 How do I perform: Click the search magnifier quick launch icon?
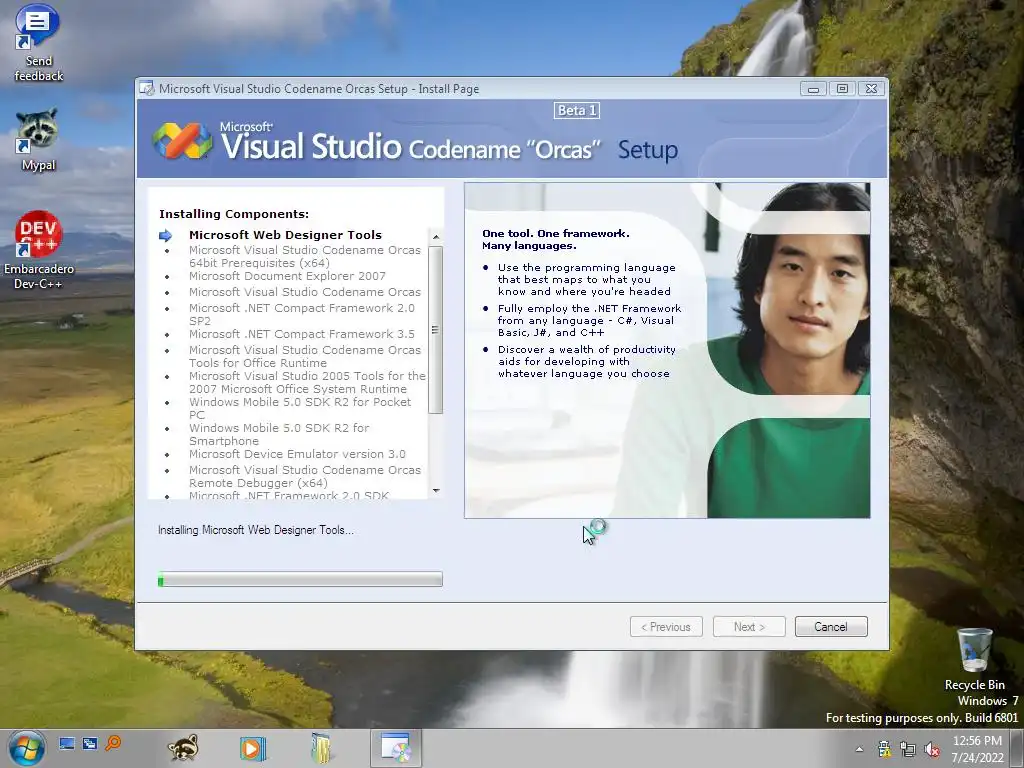pyautogui.click(x=113, y=743)
